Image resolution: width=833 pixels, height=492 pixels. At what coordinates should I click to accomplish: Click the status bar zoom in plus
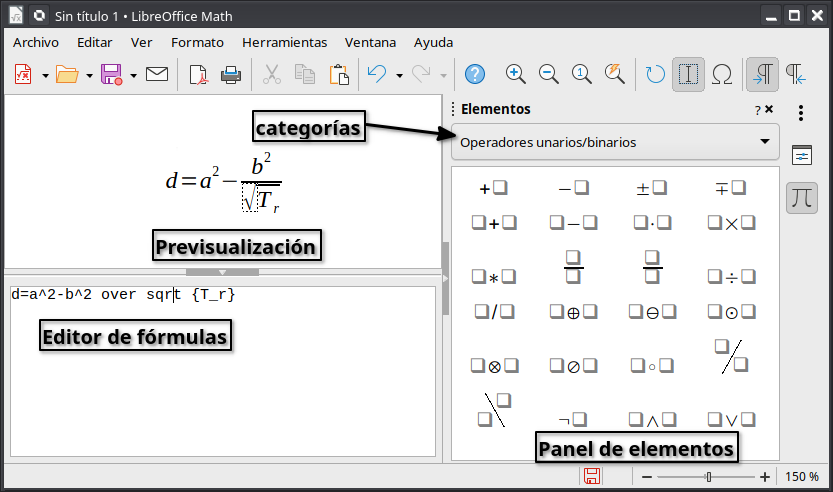tap(764, 477)
